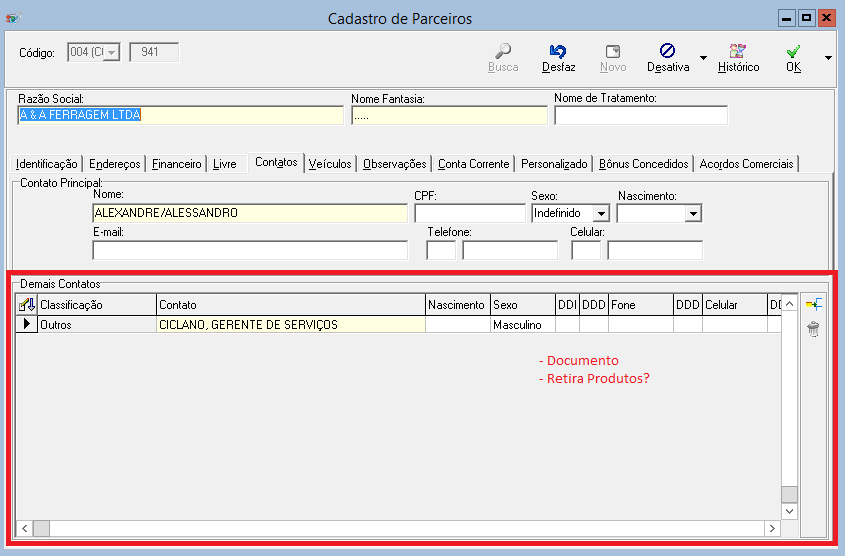Click the Fone column header
Viewport: 845px width, 556px height.
click(641, 305)
